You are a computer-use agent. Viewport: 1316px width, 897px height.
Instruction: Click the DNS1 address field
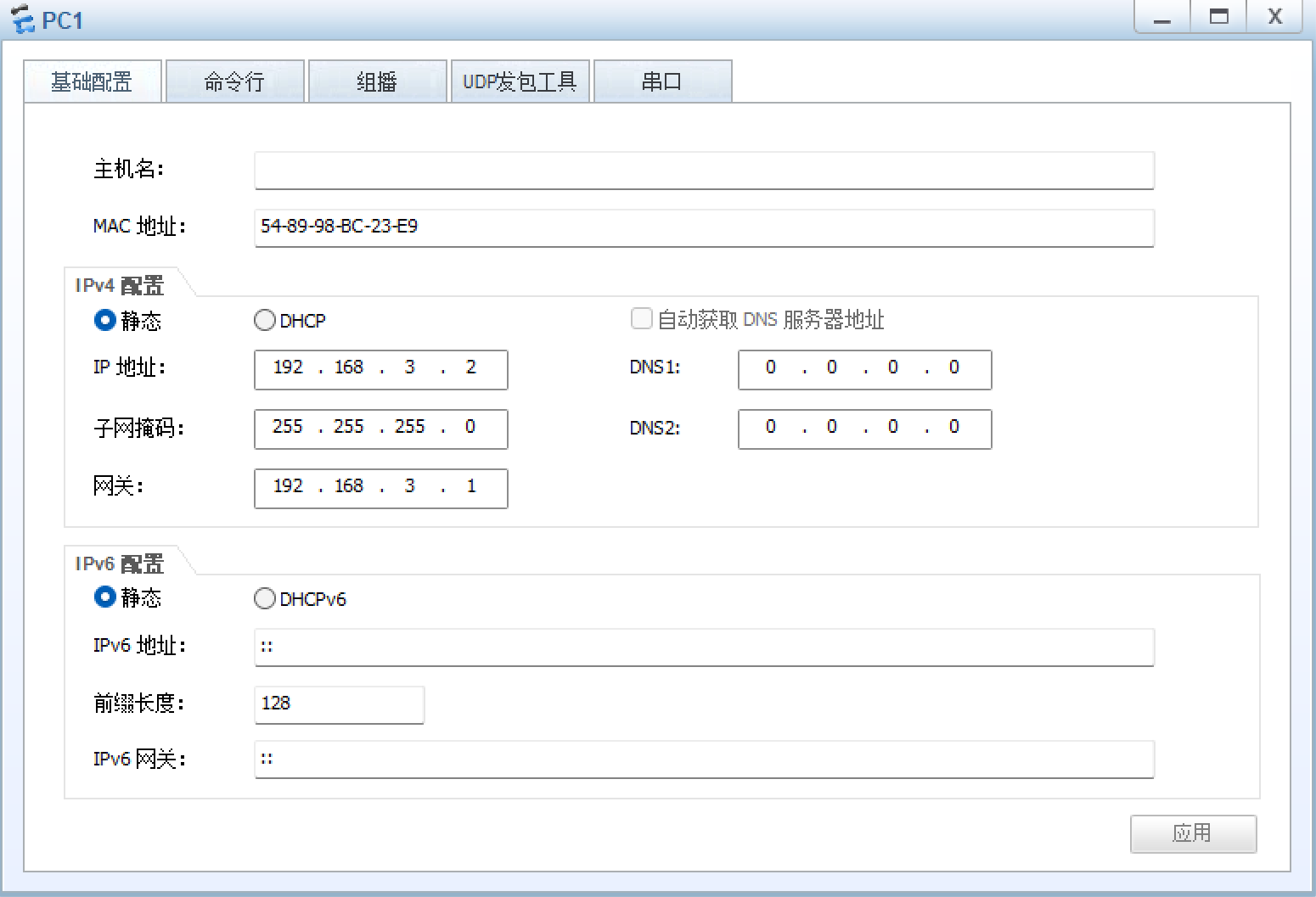click(863, 369)
